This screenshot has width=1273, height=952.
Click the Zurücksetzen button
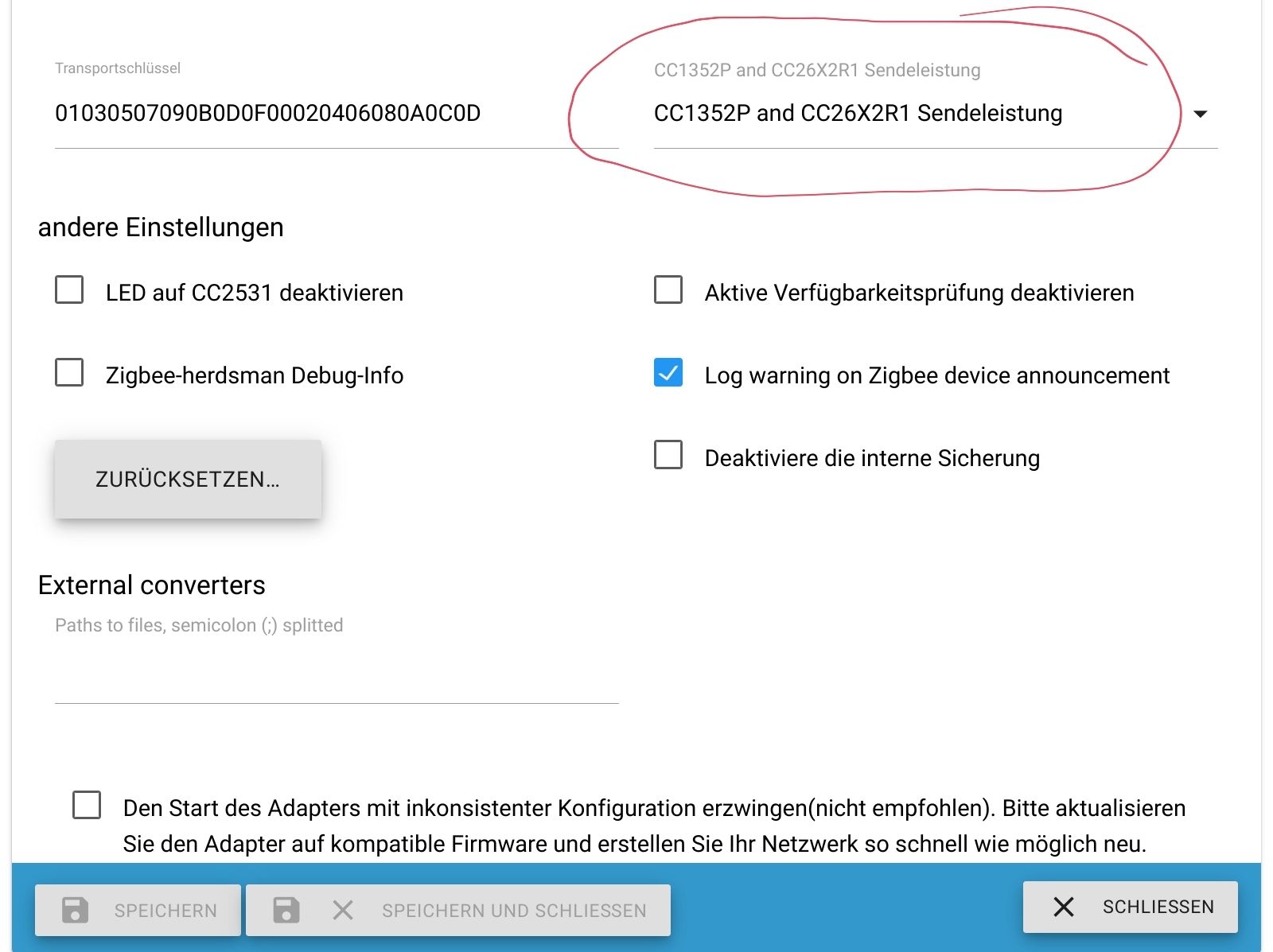tap(188, 480)
